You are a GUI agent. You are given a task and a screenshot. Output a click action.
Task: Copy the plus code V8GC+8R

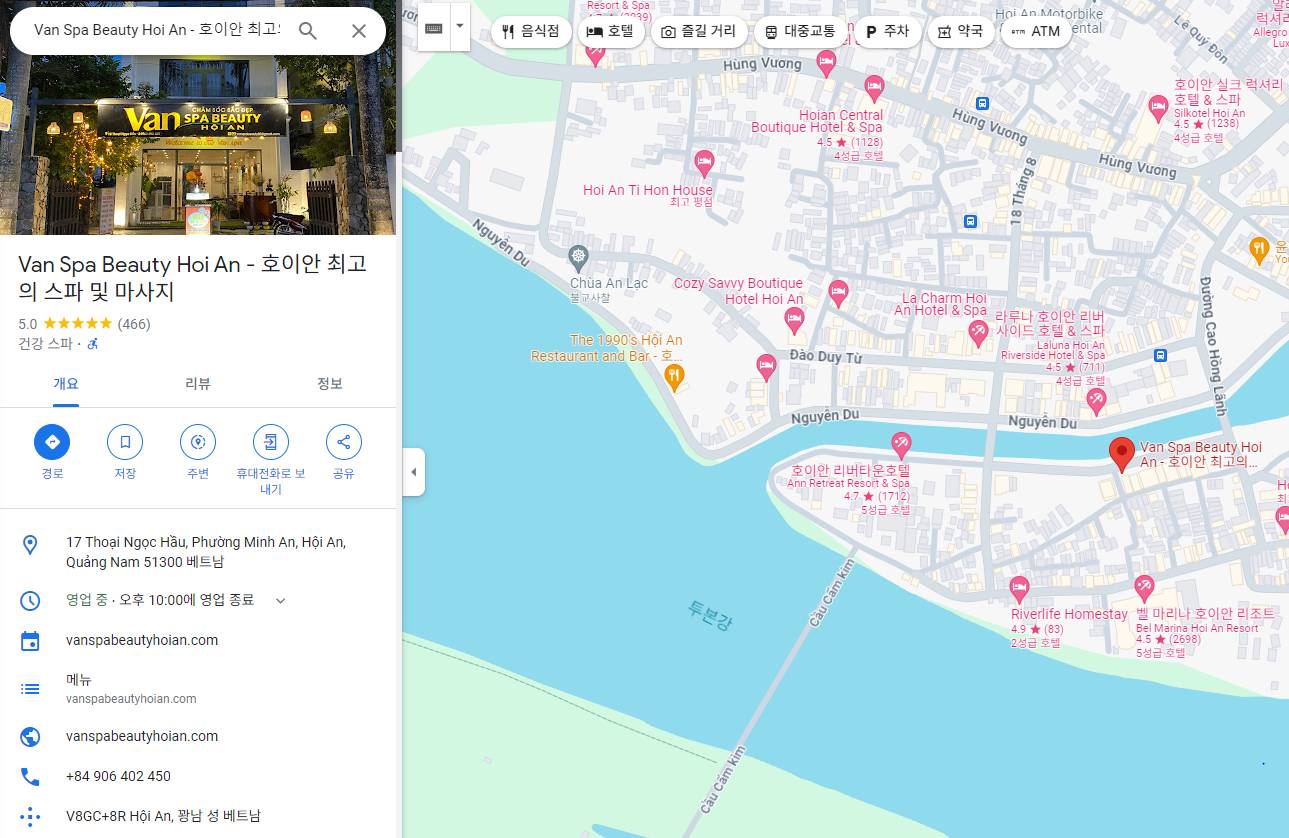click(198, 816)
